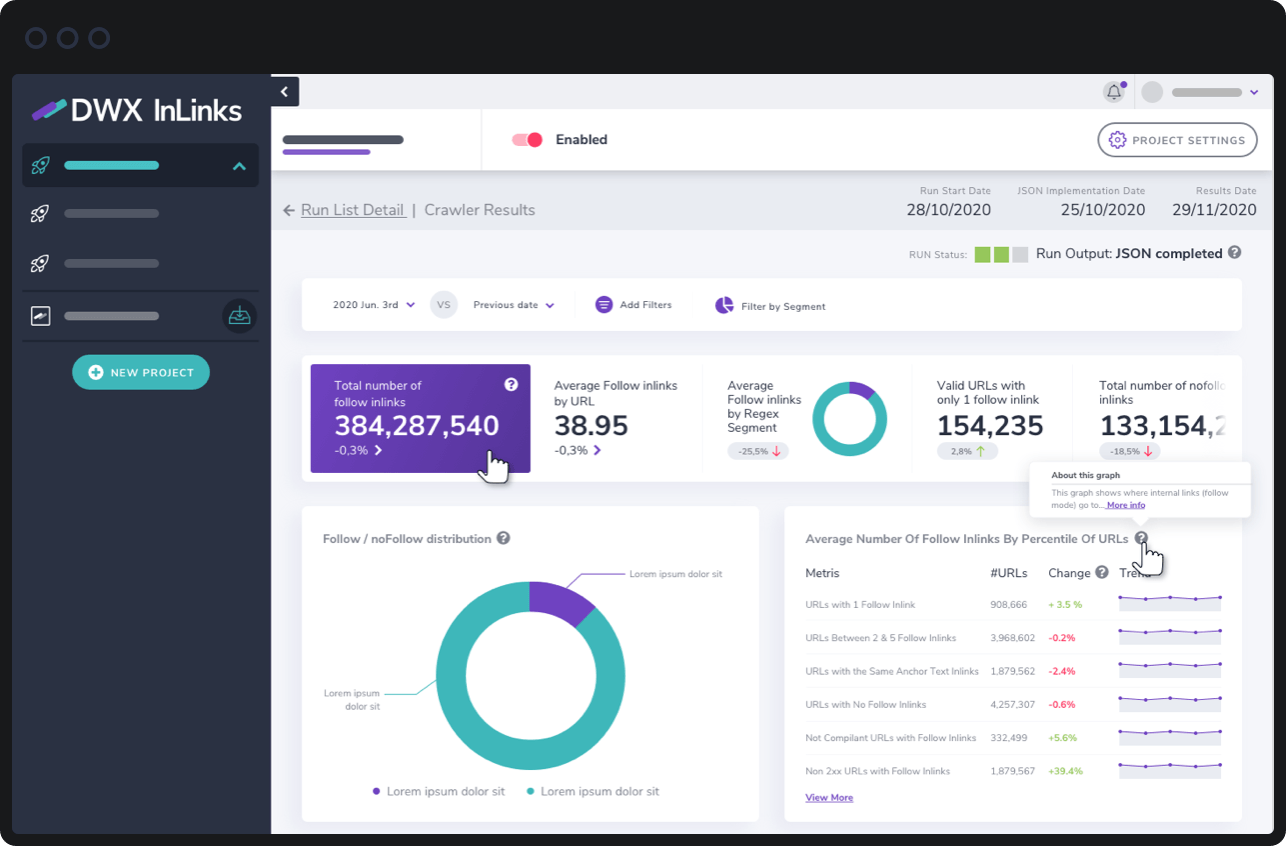This screenshot has width=1286, height=846.
Task: Go back to Run List Detail
Action: click(x=352, y=210)
